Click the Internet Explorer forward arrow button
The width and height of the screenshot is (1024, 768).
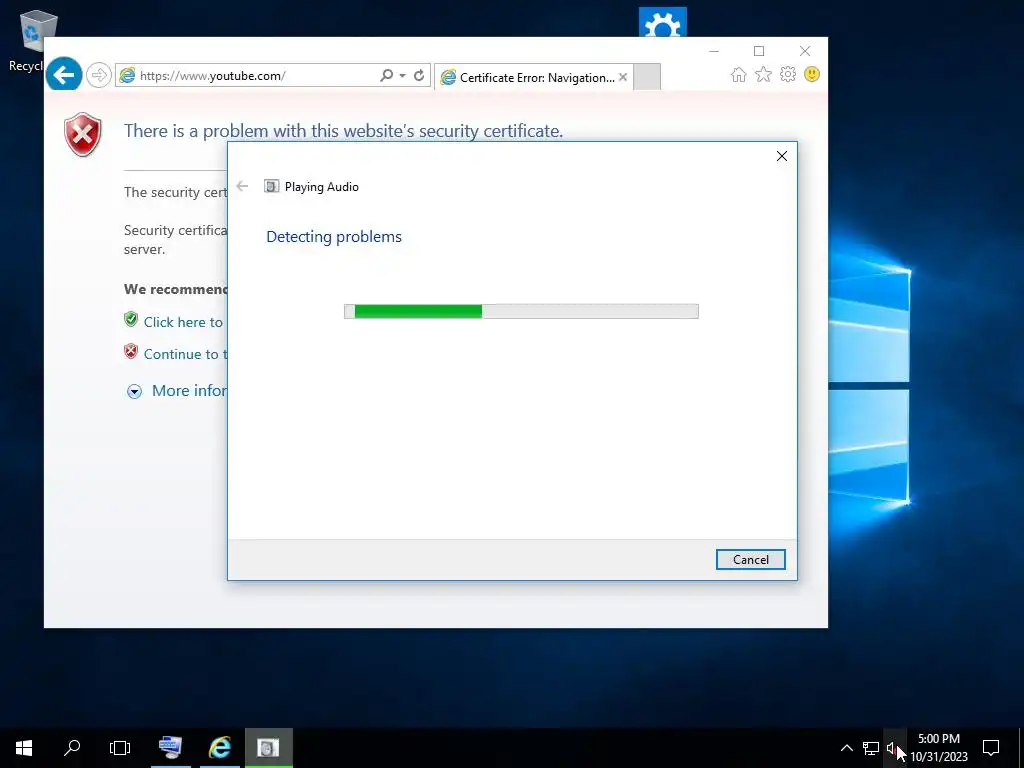pos(99,75)
